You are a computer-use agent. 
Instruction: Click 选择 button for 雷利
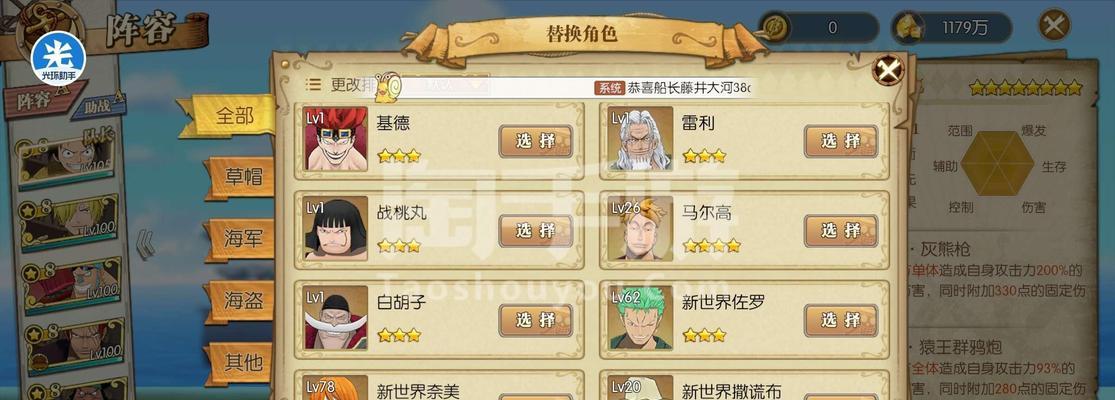[x=841, y=141]
